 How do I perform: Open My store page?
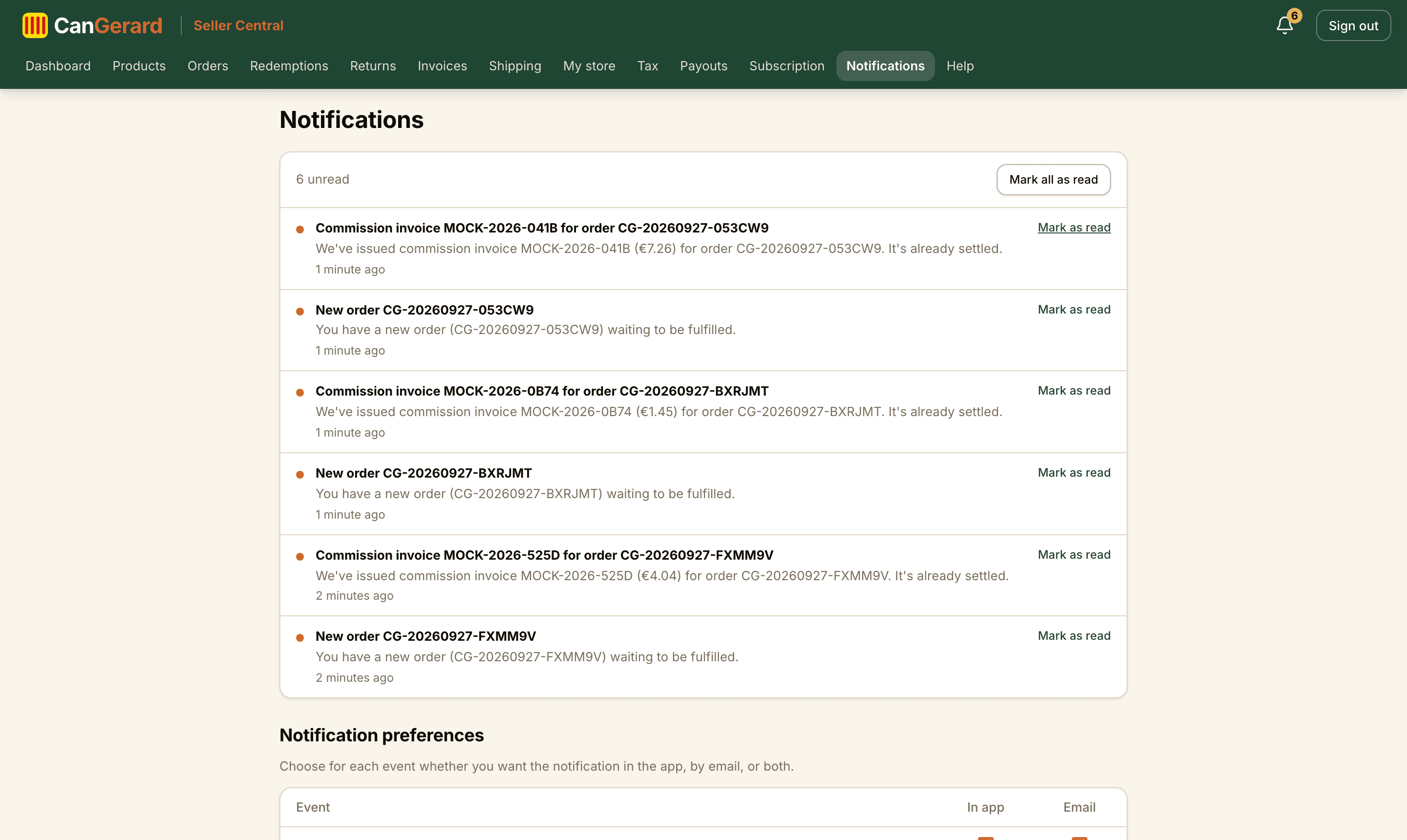coord(589,65)
